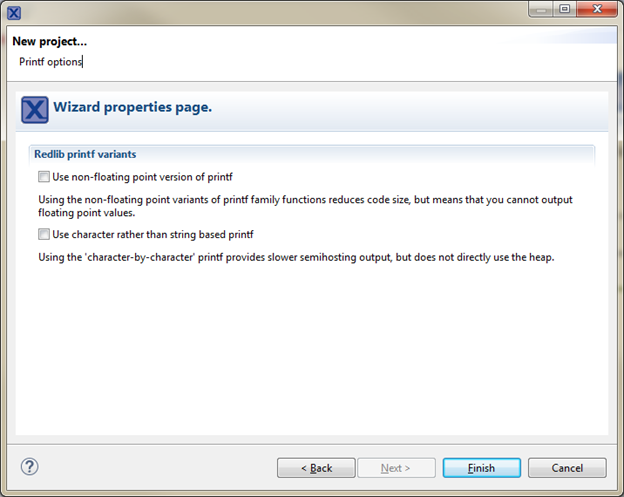Image resolution: width=624 pixels, height=497 pixels.
Task: Tick the non-floating point printf checkbox
Action: pyautogui.click(x=43, y=177)
